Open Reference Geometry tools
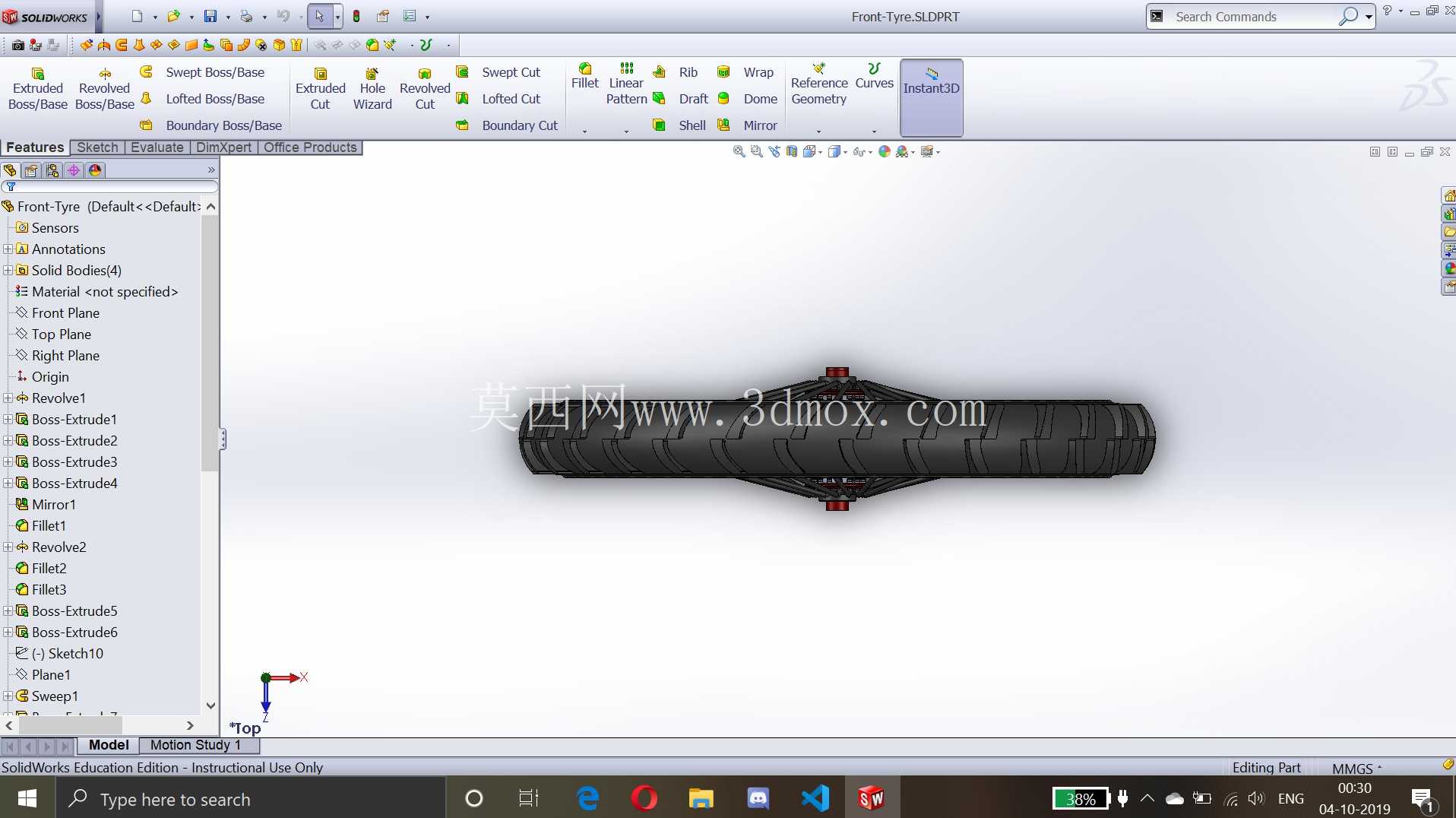The width and height of the screenshot is (1456, 818). (x=818, y=84)
